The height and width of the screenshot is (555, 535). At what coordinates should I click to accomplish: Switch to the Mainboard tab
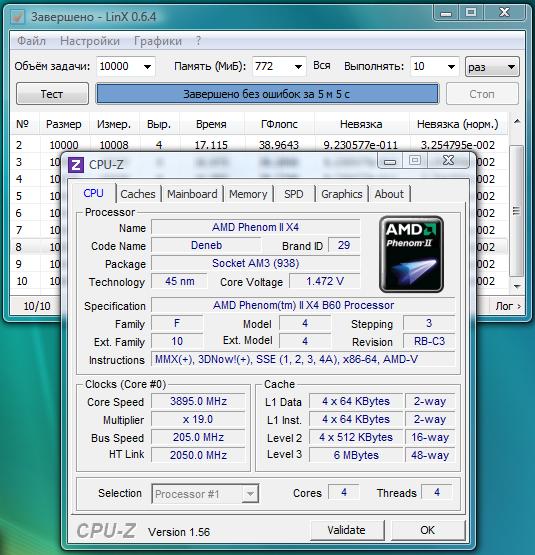pyautogui.click(x=192, y=194)
